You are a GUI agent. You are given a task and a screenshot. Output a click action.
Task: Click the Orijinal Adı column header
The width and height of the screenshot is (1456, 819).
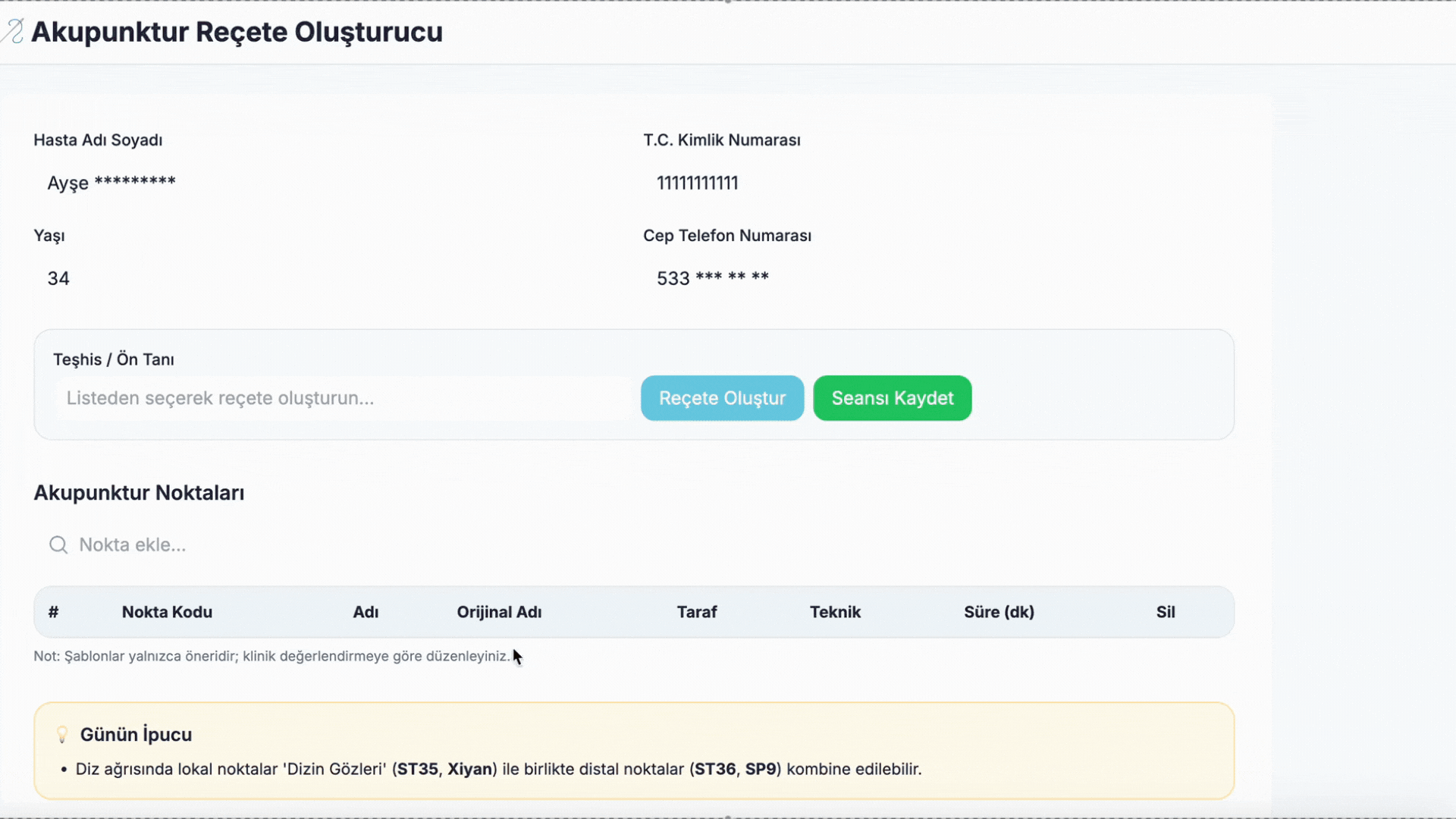499,612
